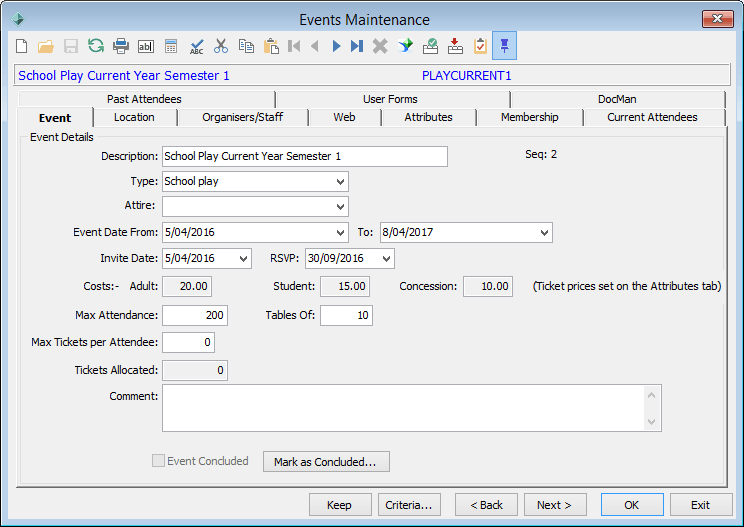Image resolution: width=744 pixels, height=527 pixels.
Task: Click the Description text field
Action: pos(305,157)
